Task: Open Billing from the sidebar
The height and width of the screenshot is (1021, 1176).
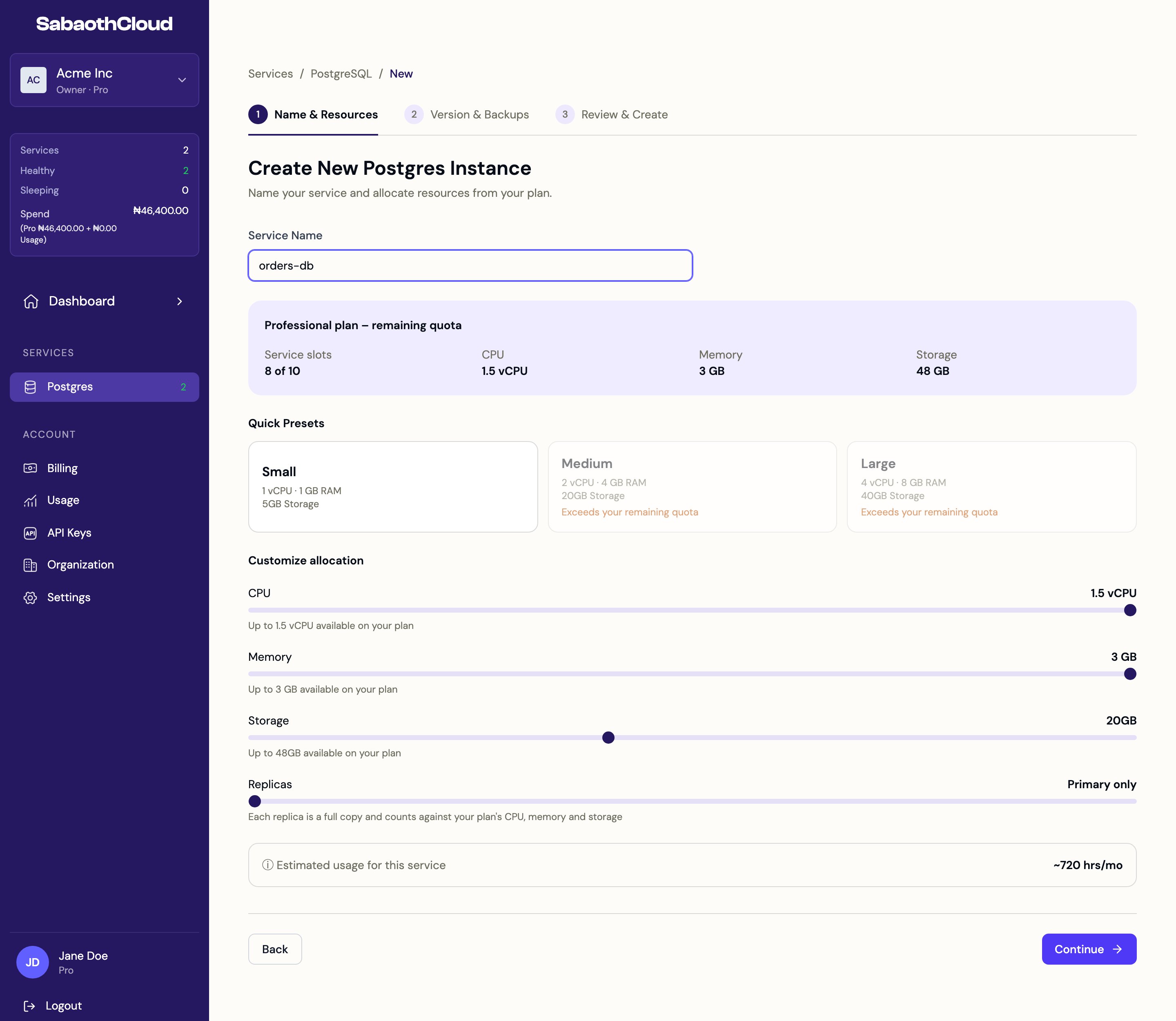Action: pyautogui.click(x=104, y=468)
